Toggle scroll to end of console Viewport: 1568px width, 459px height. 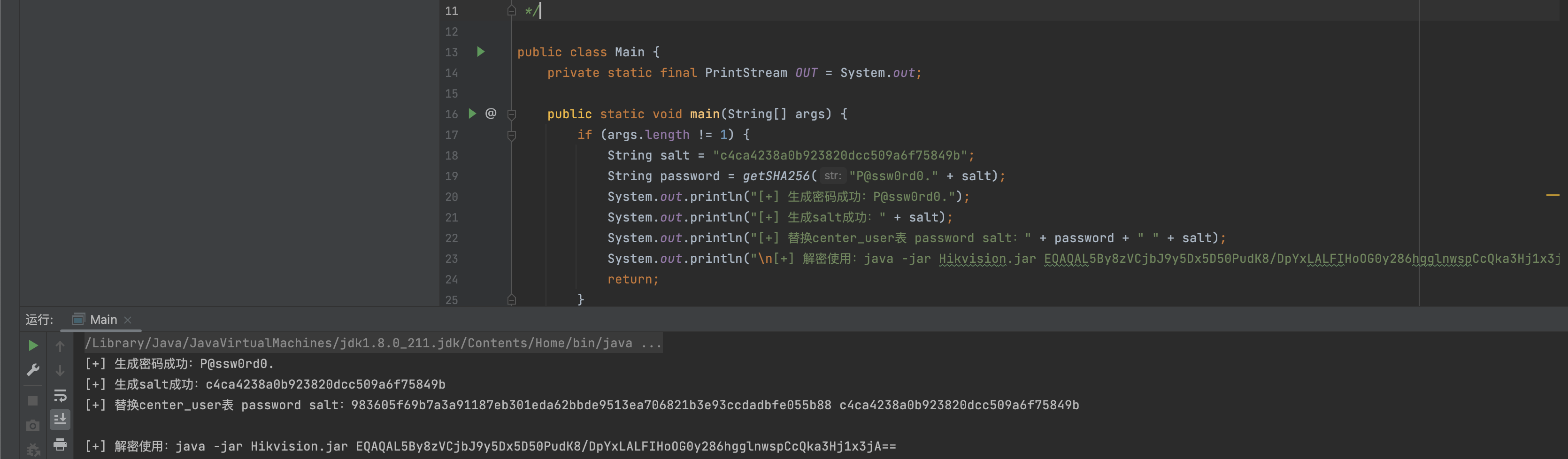tap(60, 420)
